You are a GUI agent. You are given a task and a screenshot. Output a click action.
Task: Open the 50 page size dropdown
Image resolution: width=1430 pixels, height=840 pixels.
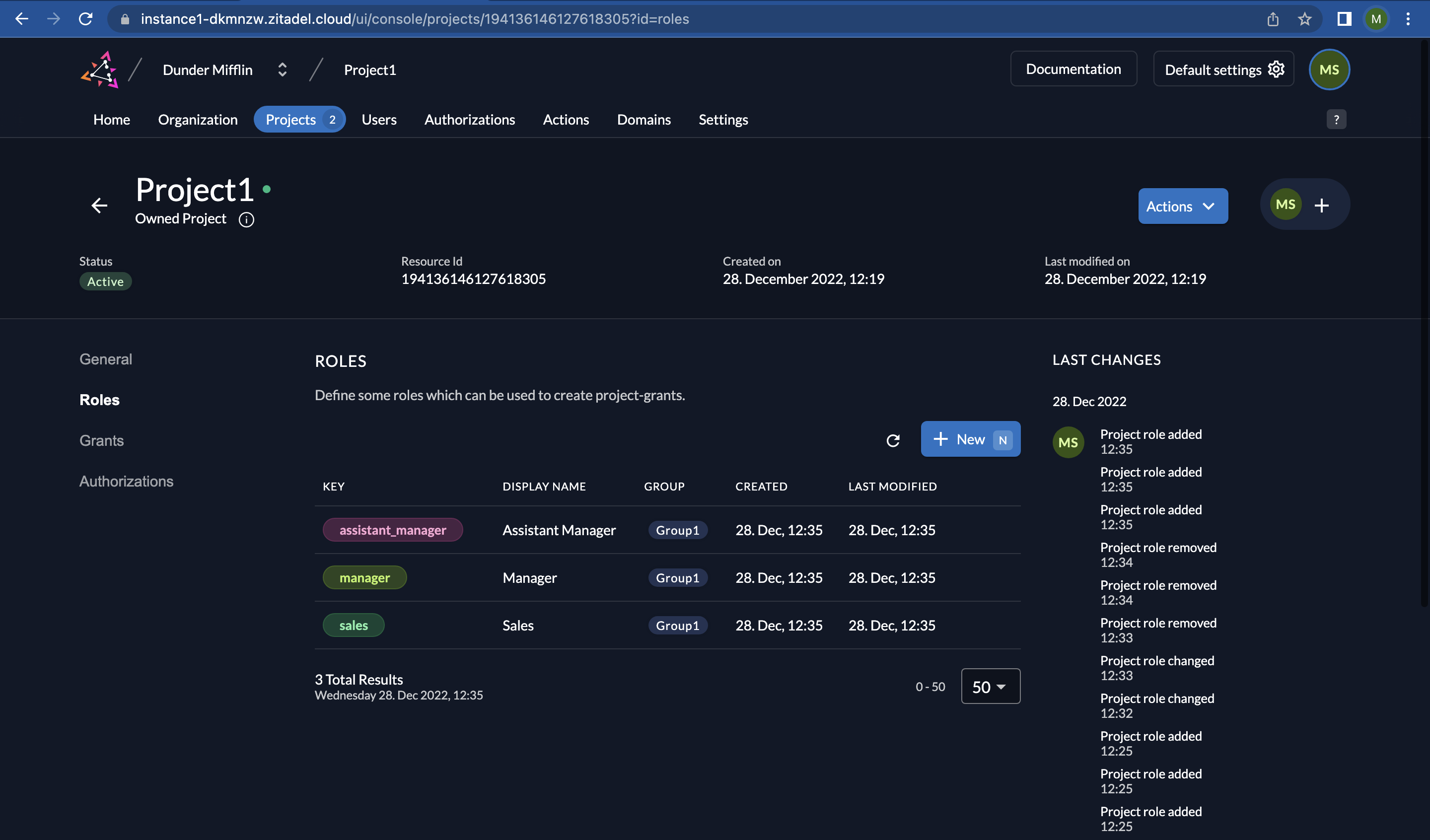pyautogui.click(x=990, y=687)
